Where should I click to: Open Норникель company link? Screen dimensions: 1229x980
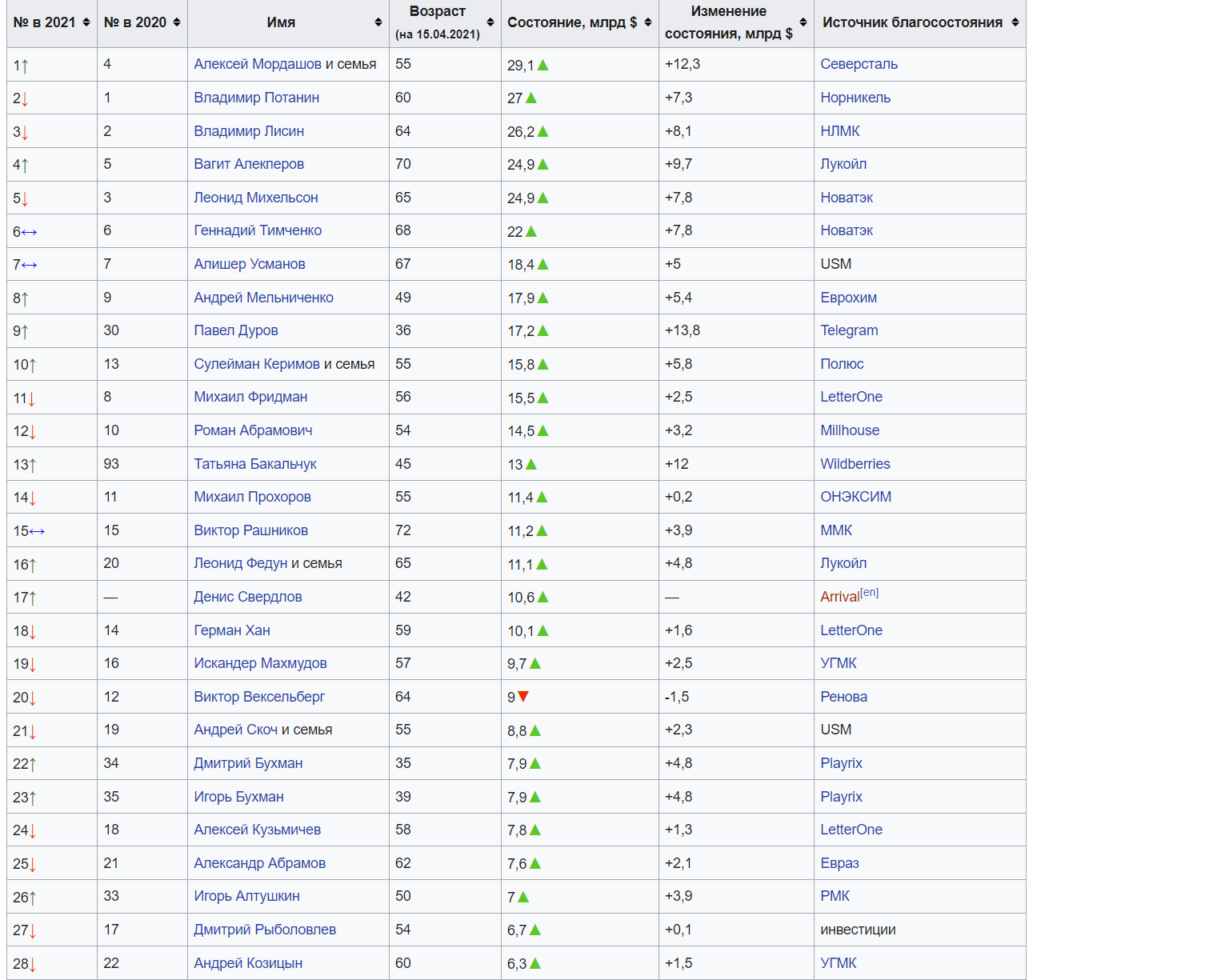855,98
